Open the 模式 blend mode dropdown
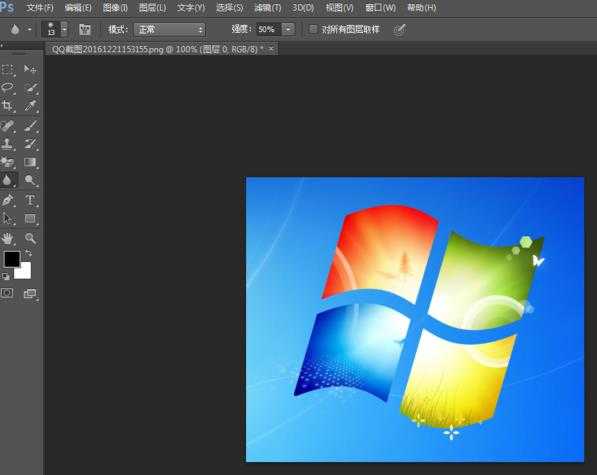The width and height of the screenshot is (597, 475). [x=170, y=29]
